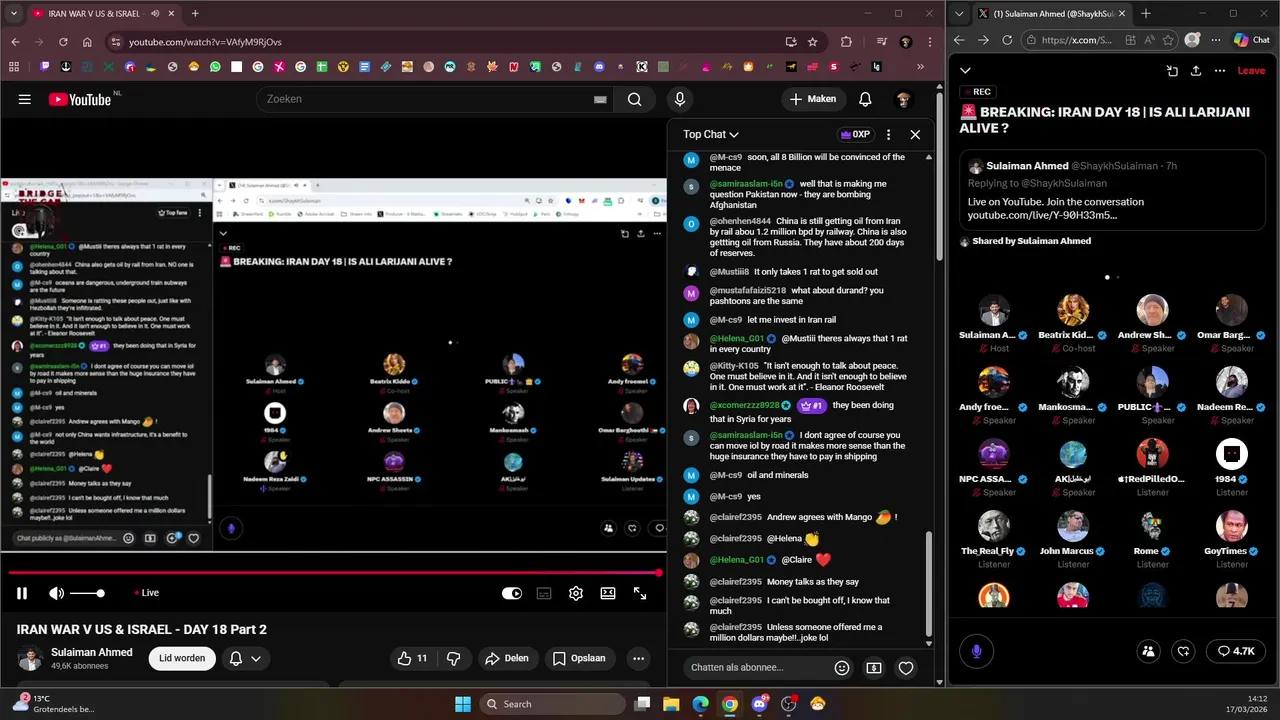
Task: Collapse the X Space with down chevron
Action: pyautogui.click(x=965, y=71)
